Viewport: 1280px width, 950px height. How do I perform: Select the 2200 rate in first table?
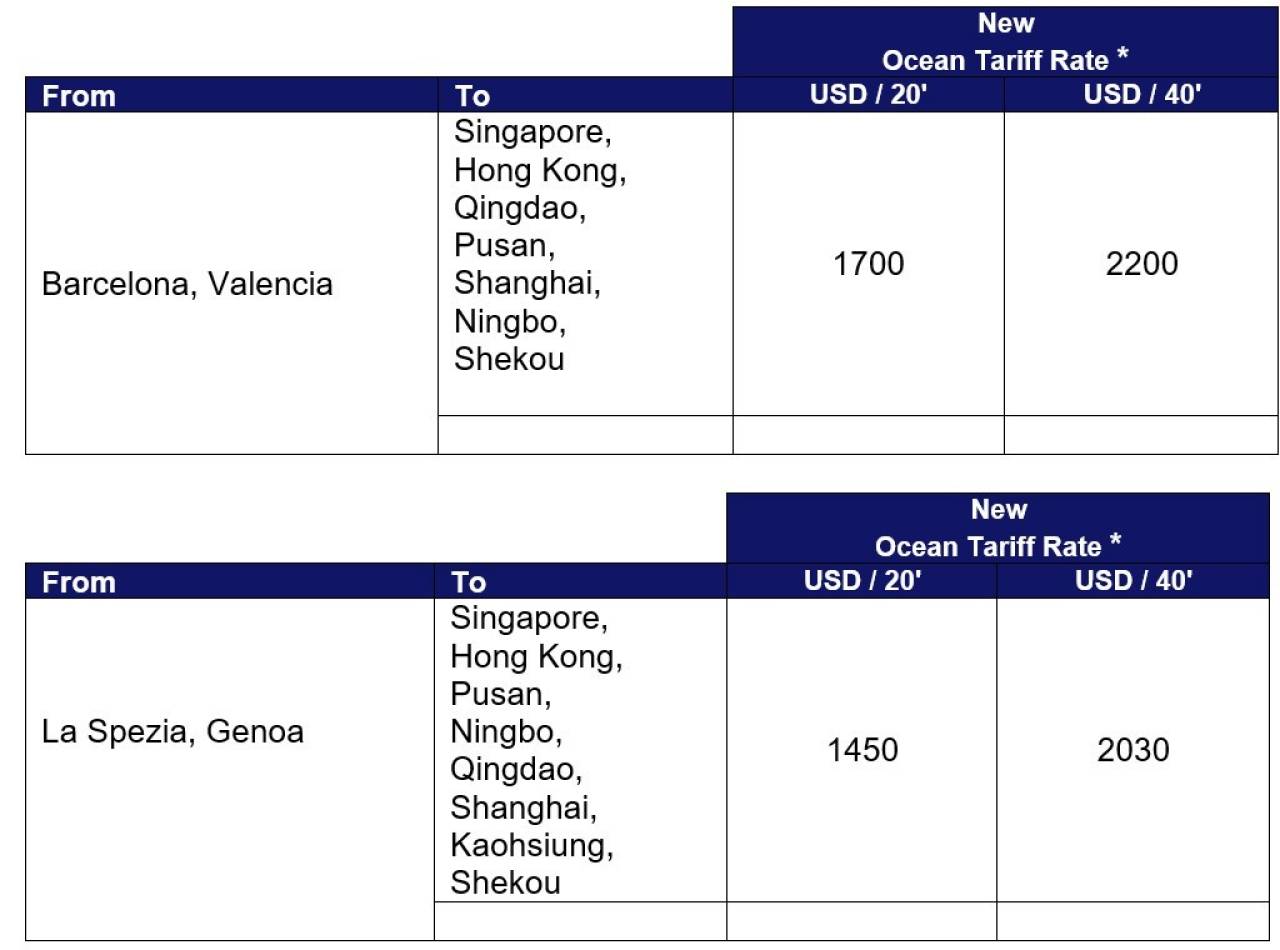(x=1141, y=264)
